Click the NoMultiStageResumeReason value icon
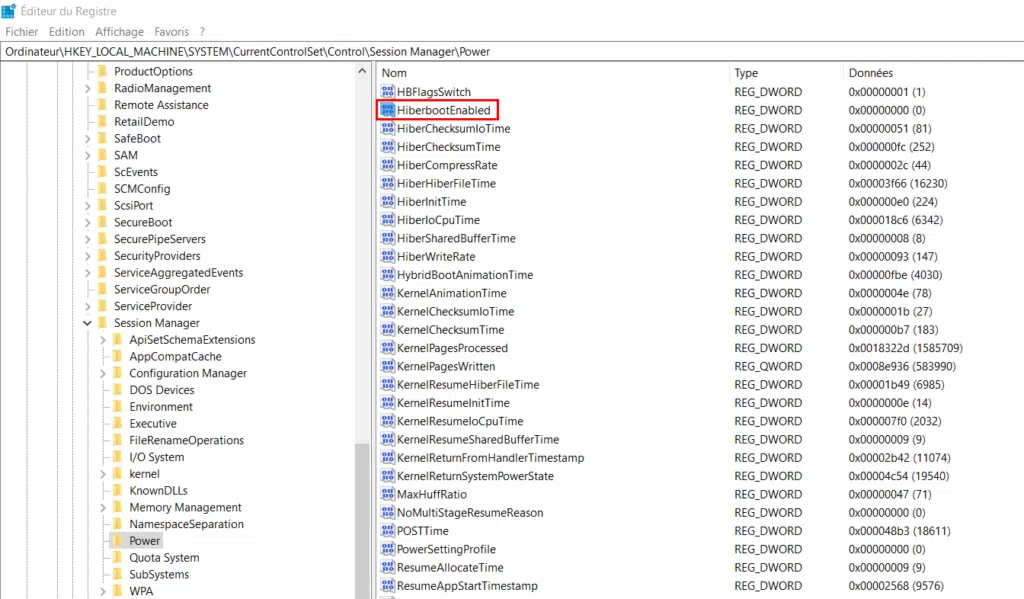The width and height of the screenshot is (1024, 599). click(x=388, y=512)
